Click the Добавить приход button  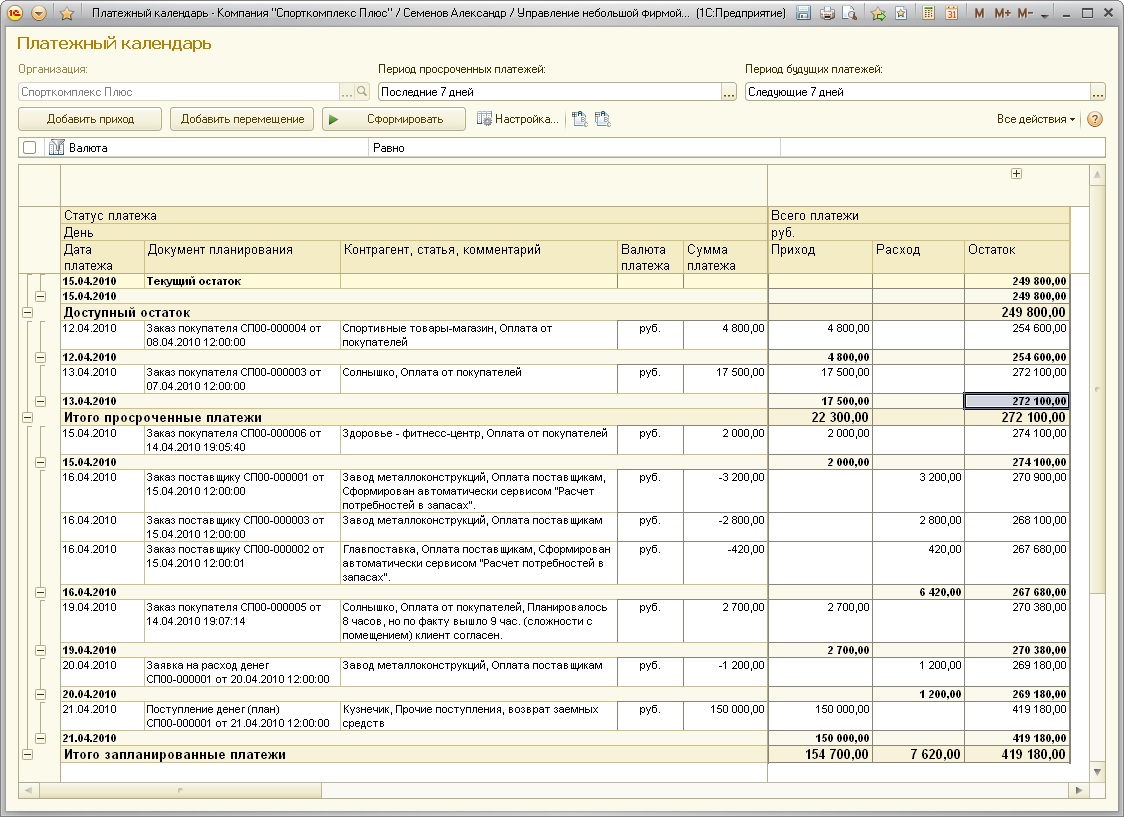pyautogui.click(x=90, y=119)
